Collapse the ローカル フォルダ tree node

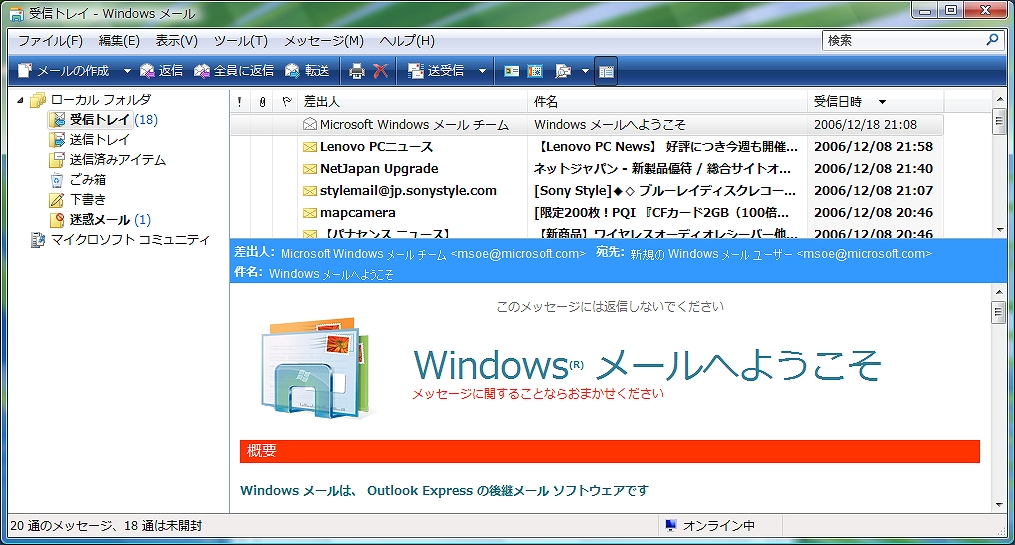[20, 100]
